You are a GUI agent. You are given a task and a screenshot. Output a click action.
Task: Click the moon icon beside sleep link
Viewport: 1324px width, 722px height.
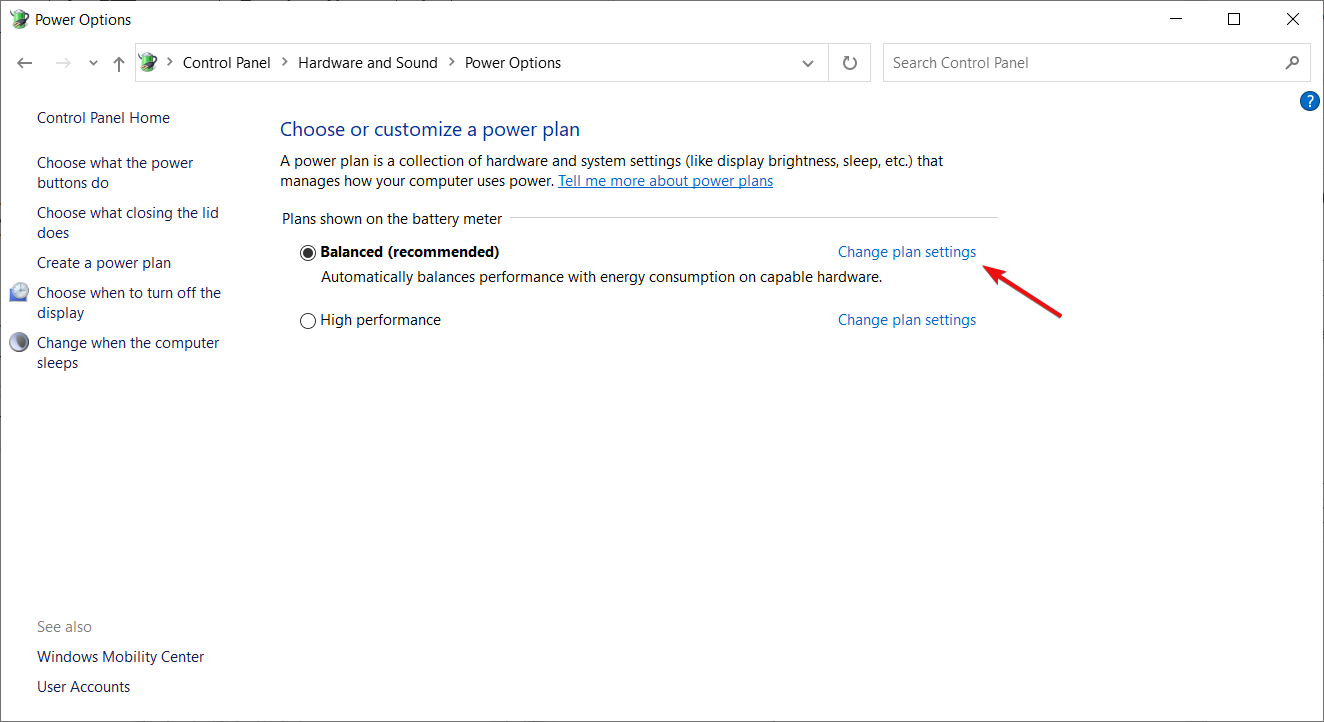pyautogui.click(x=20, y=343)
